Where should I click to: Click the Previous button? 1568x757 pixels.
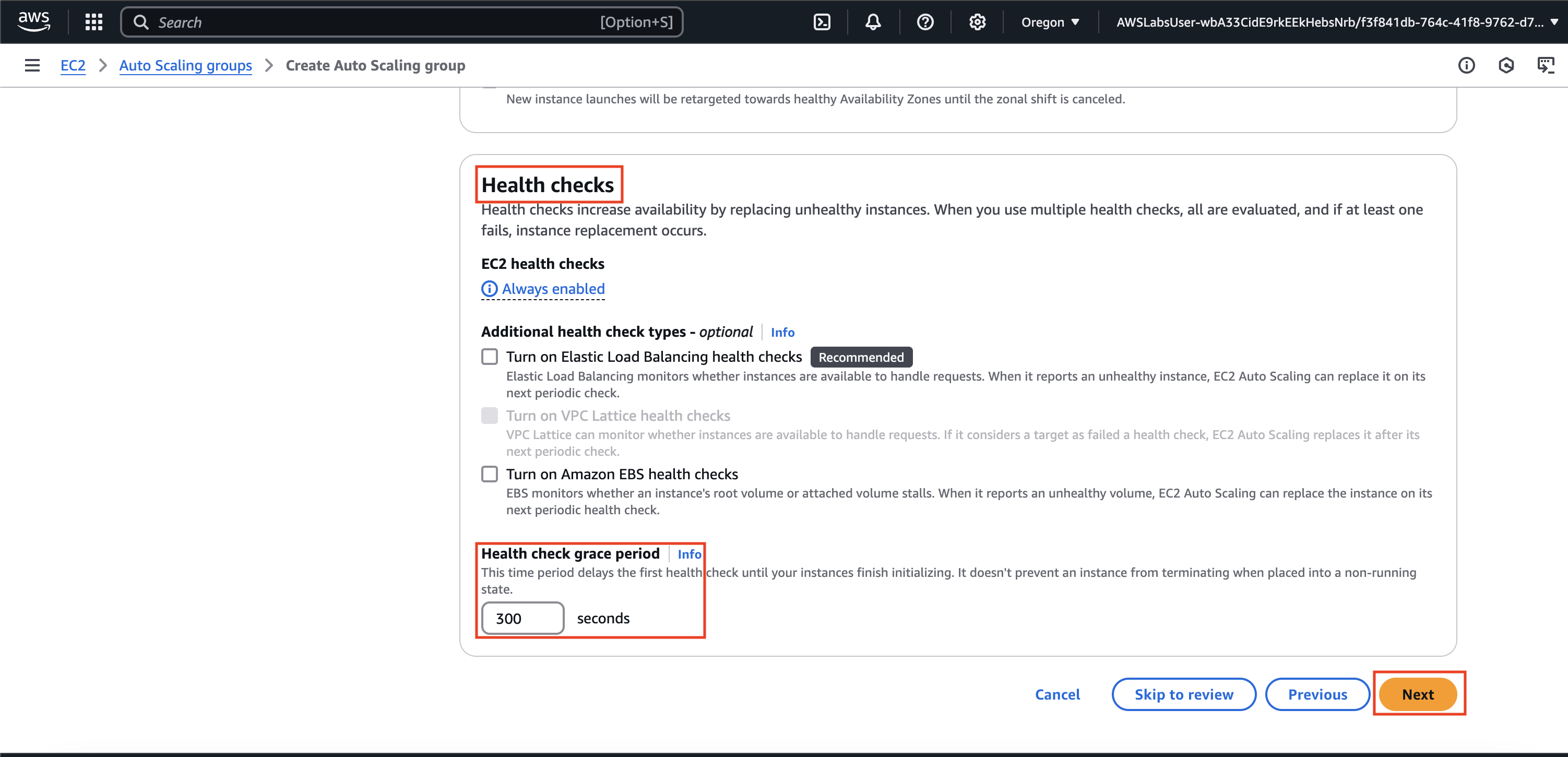[x=1317, y=694]
